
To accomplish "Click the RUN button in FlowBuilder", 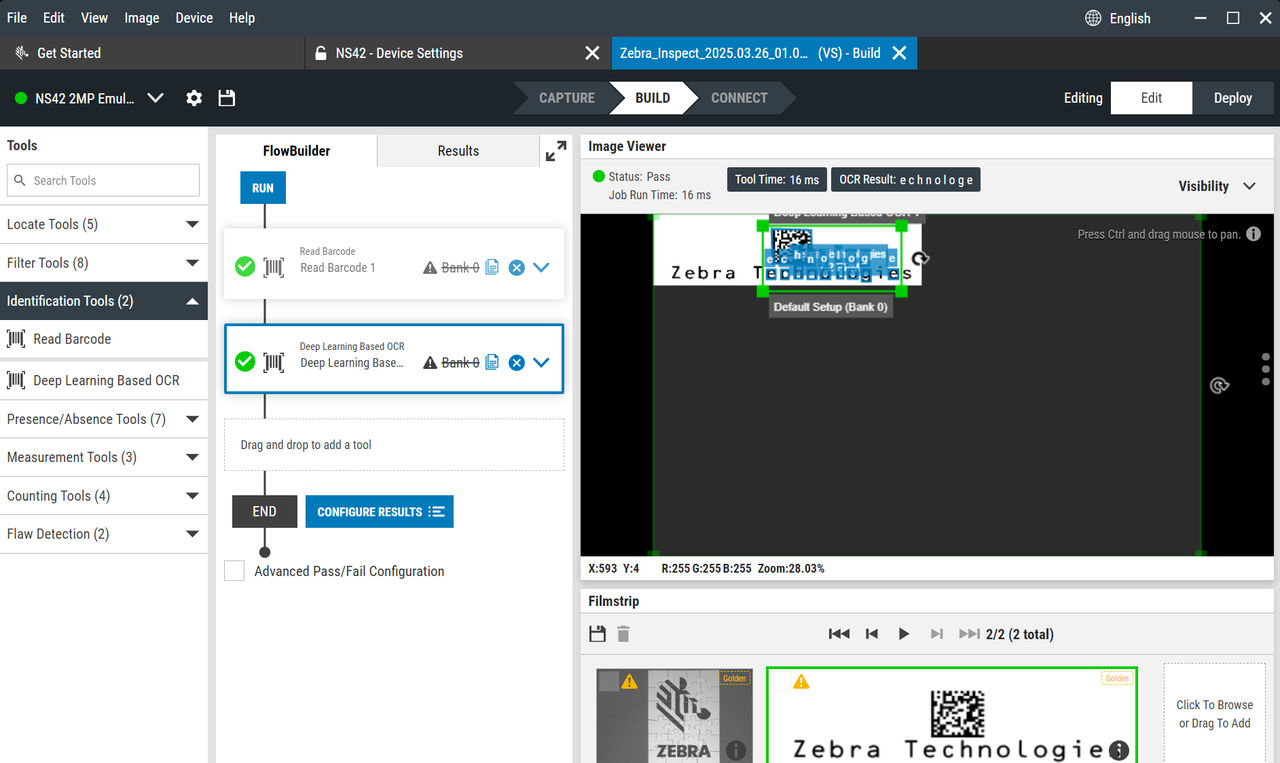I will coord(263,188).
